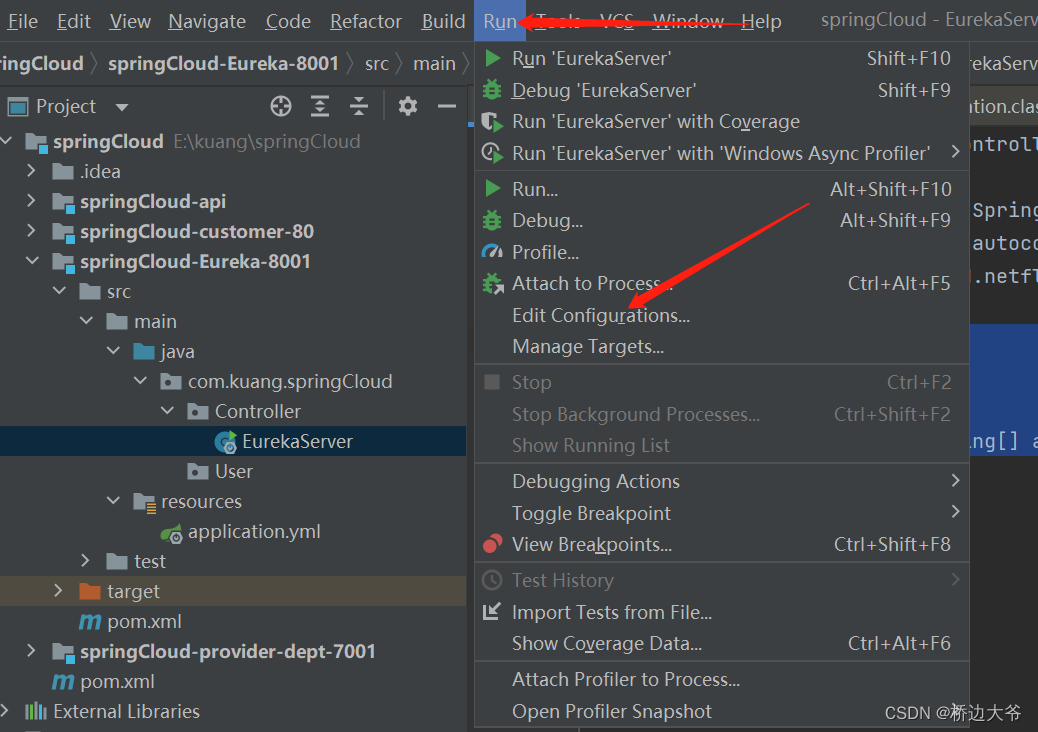The image size is (1038, 732).
Task: Collapse the resources folder
Action: [x=113, y=501]
